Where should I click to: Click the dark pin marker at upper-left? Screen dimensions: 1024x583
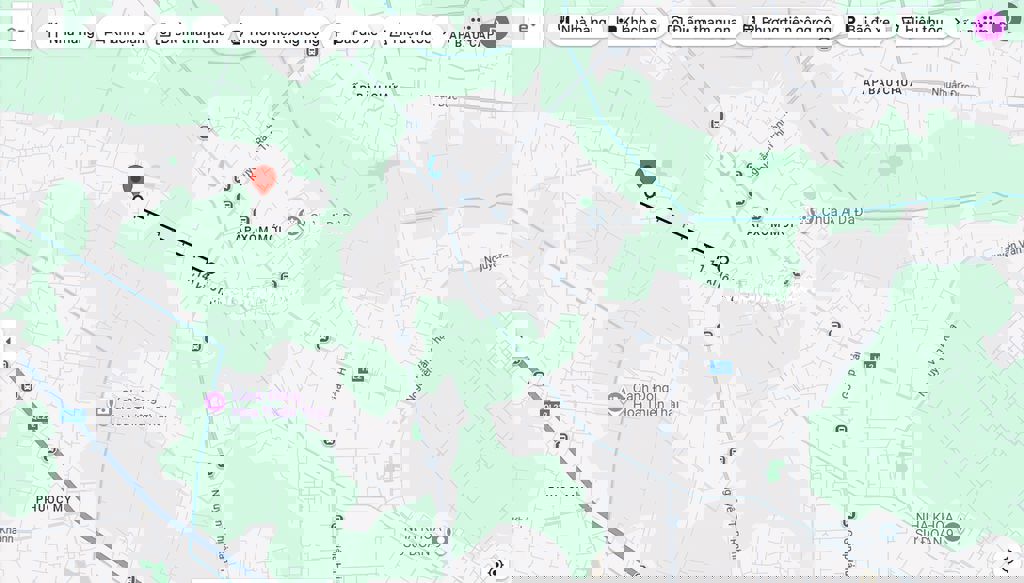(x=135, y=181)
